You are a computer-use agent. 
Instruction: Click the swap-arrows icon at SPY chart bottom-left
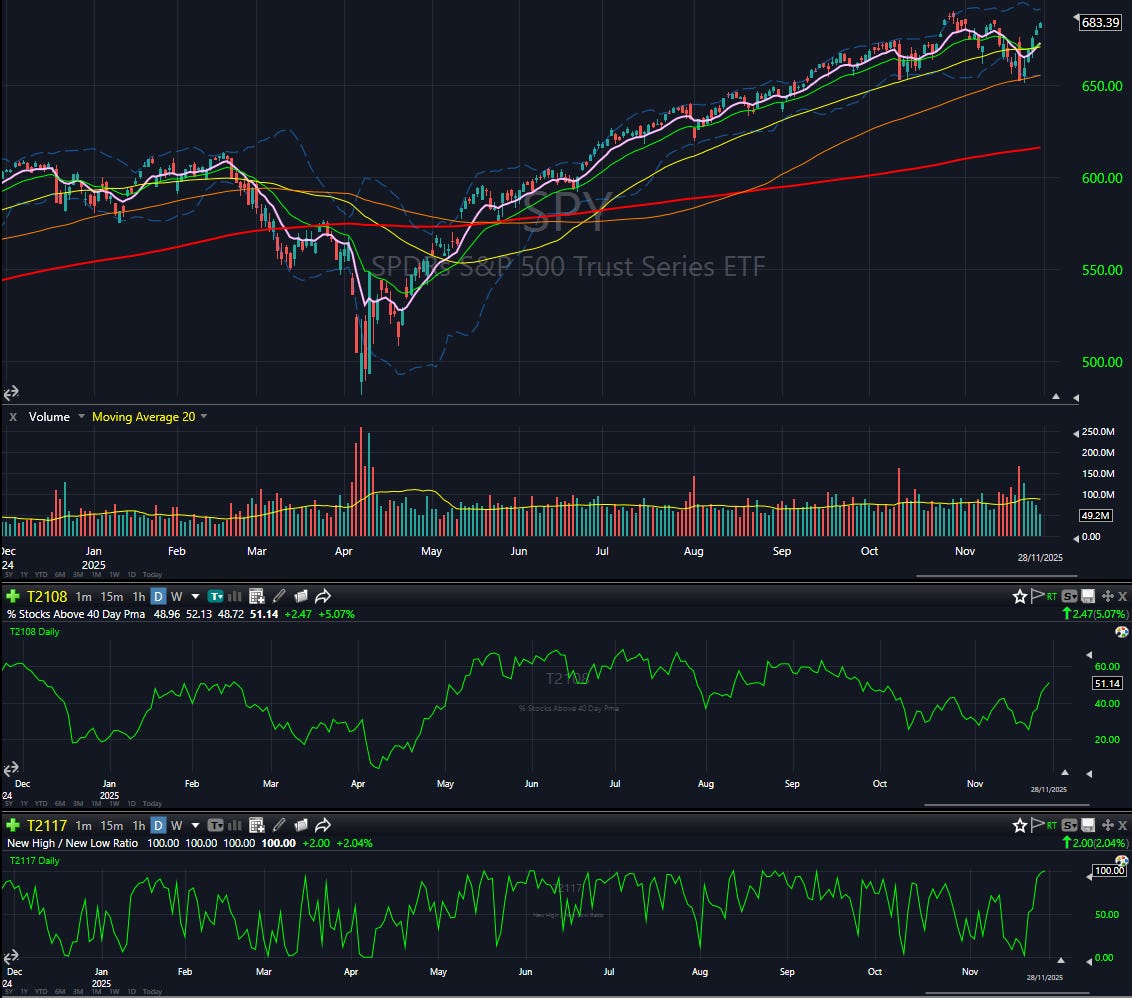[x=11, y=393]
